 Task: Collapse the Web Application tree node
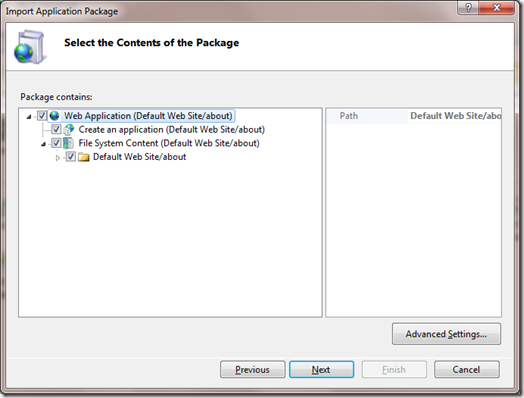coord(29,117)
